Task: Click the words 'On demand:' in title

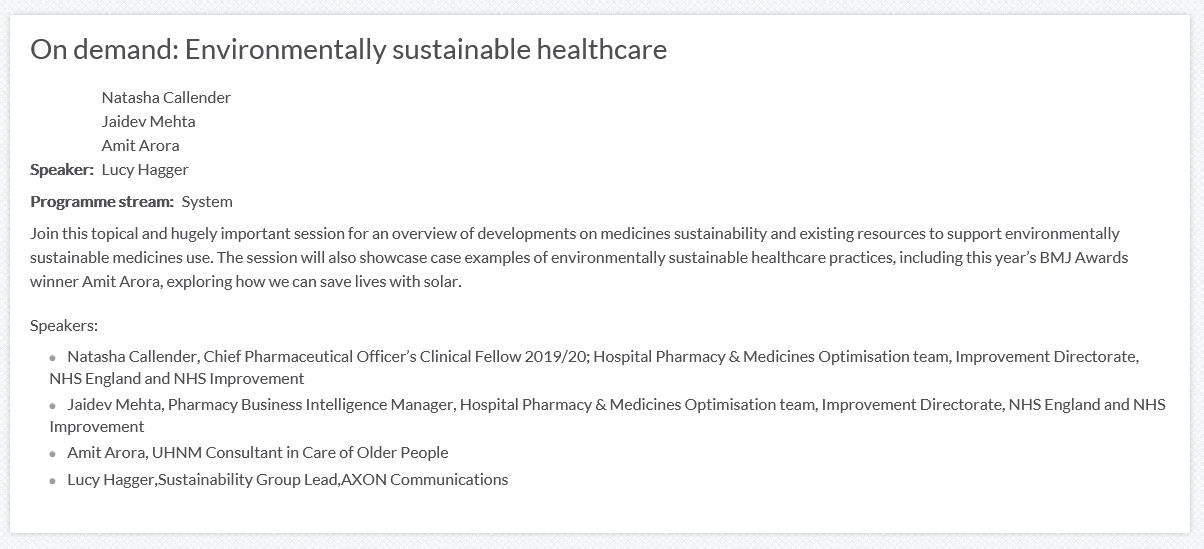Action: (x=104, y=49)
